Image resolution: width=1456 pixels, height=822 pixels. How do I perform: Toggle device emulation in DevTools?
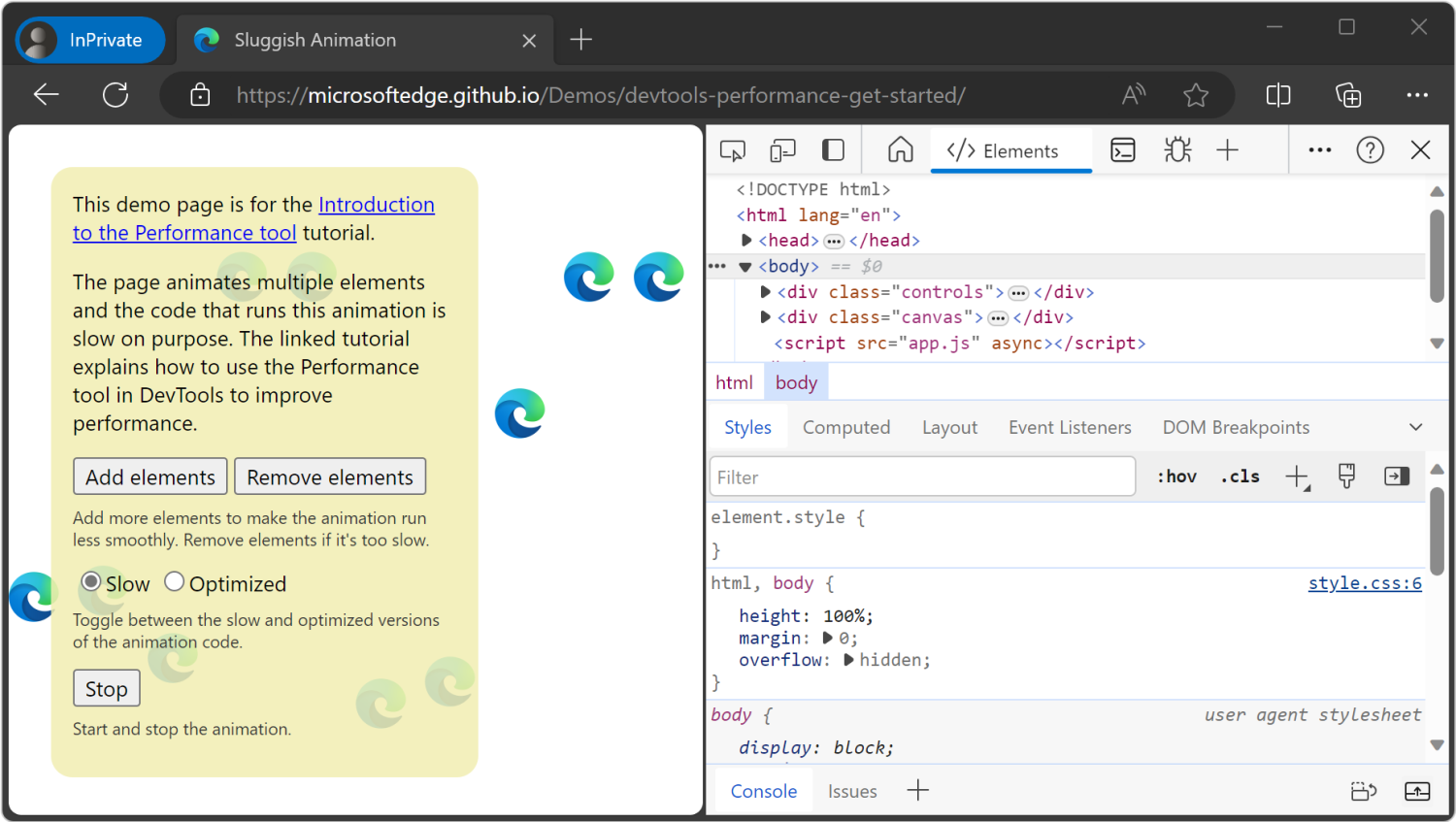pyautogui.click(x=782, y=150)
